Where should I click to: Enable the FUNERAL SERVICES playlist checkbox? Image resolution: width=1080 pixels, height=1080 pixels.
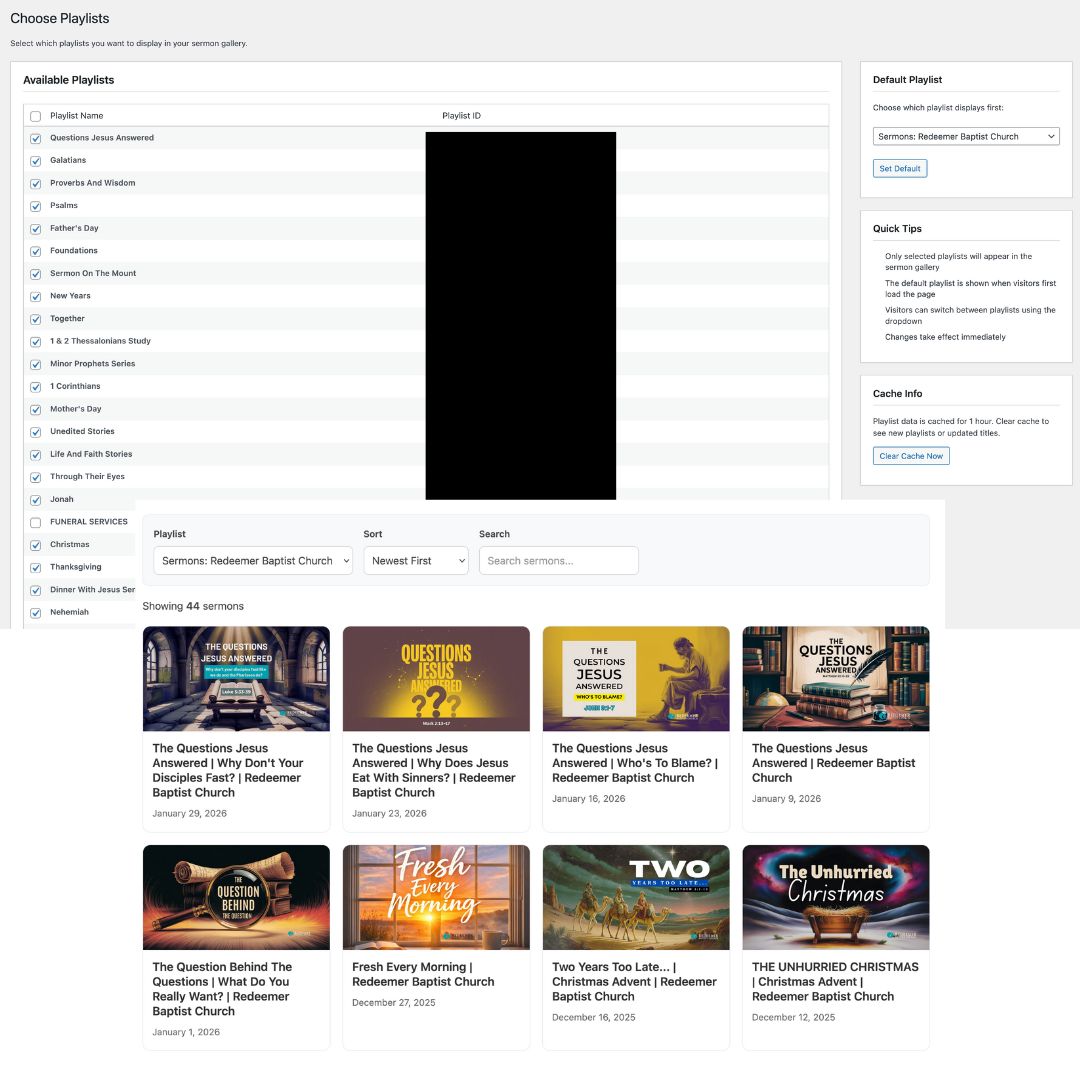36,523
